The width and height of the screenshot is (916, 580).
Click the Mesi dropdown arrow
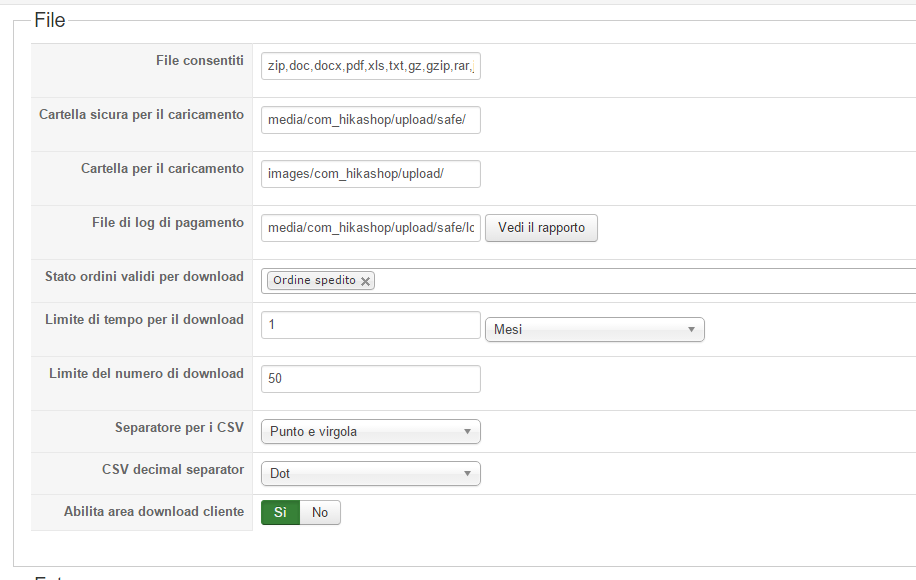point(691,330)
